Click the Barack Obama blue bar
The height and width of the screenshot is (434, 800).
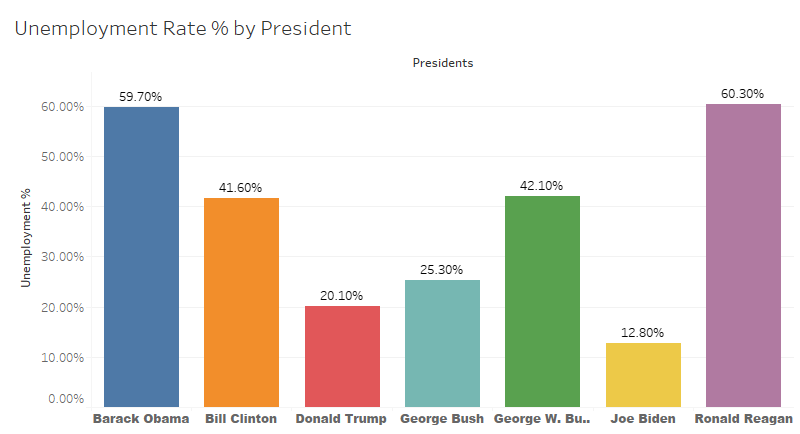141,255
